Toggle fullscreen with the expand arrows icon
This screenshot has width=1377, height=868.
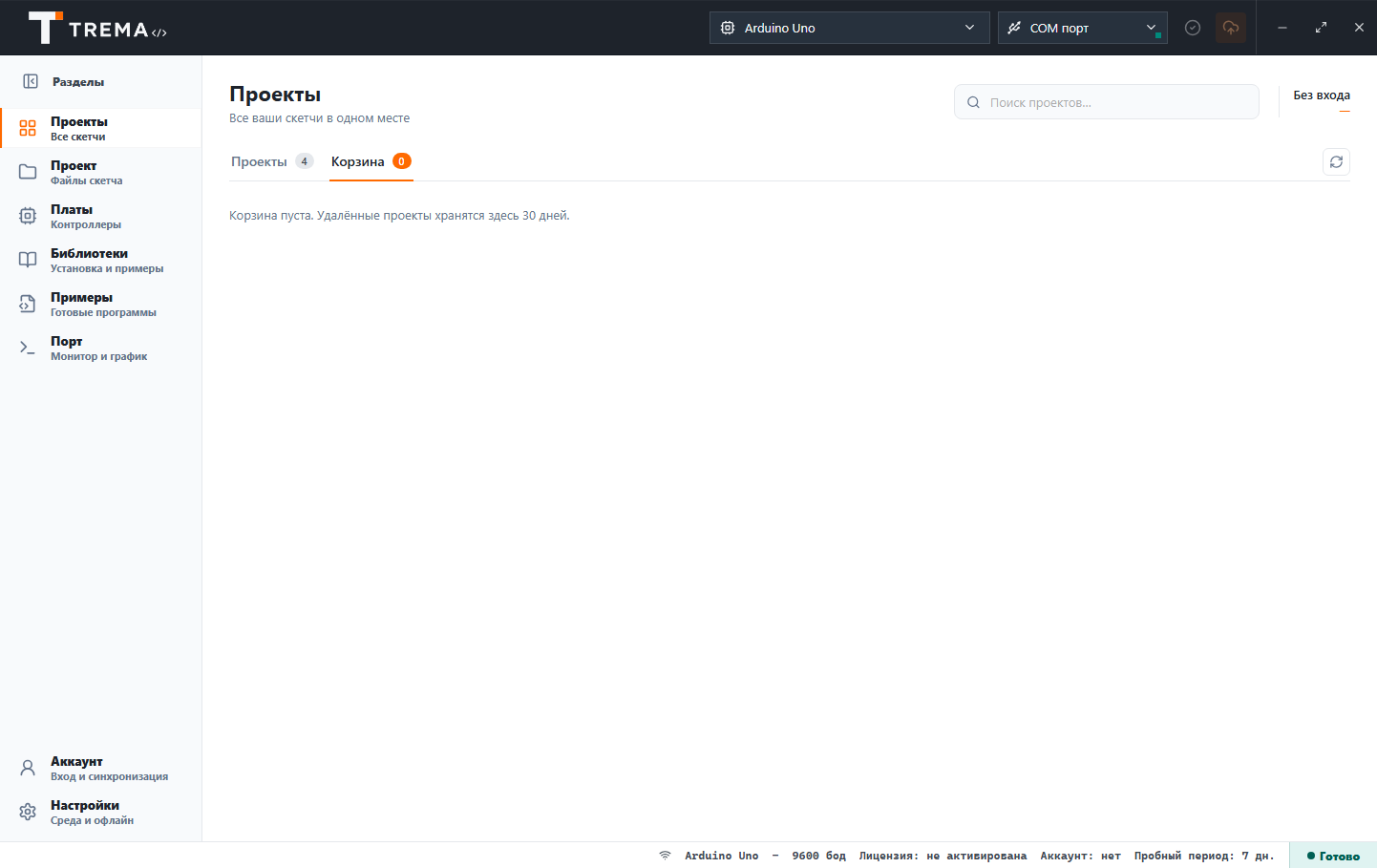1321,28
